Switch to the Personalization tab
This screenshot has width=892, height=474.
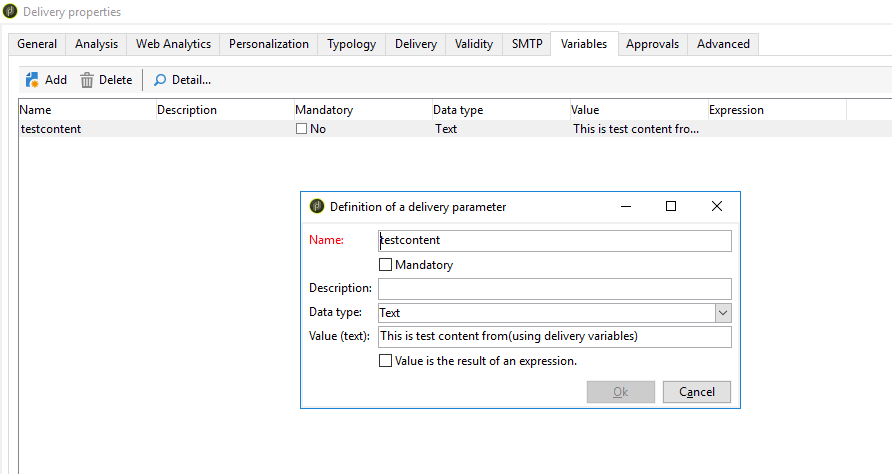270,44
